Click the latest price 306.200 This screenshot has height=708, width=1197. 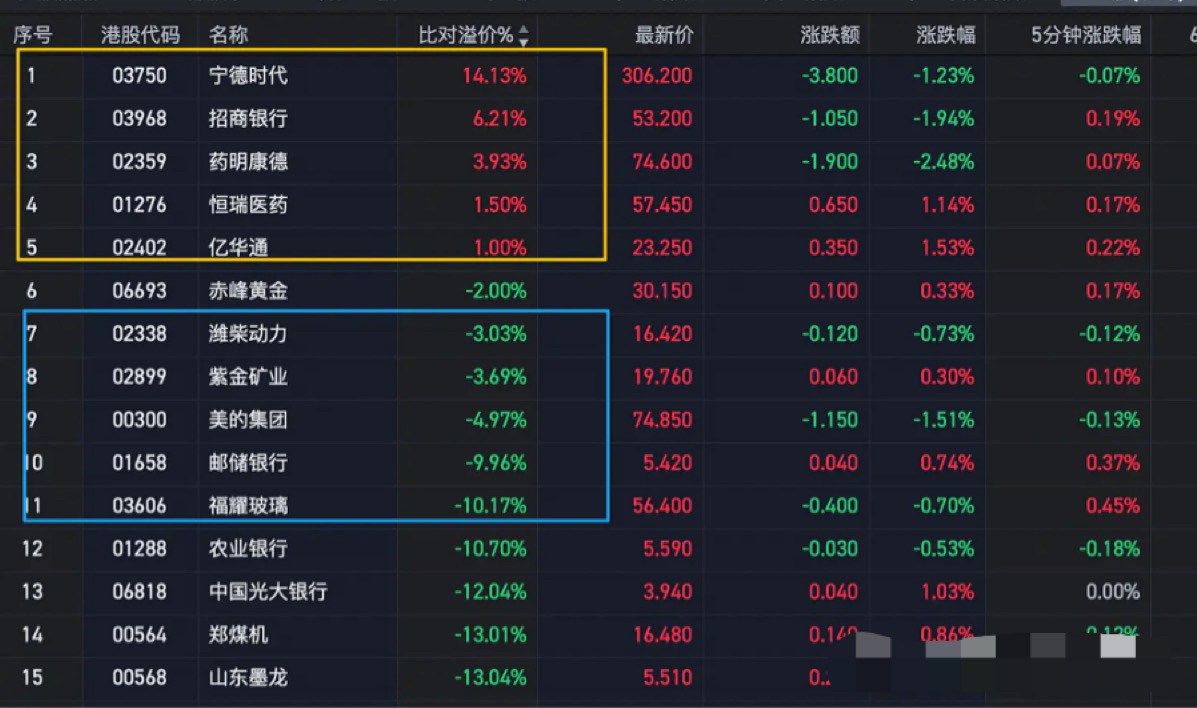coord(657,76)
